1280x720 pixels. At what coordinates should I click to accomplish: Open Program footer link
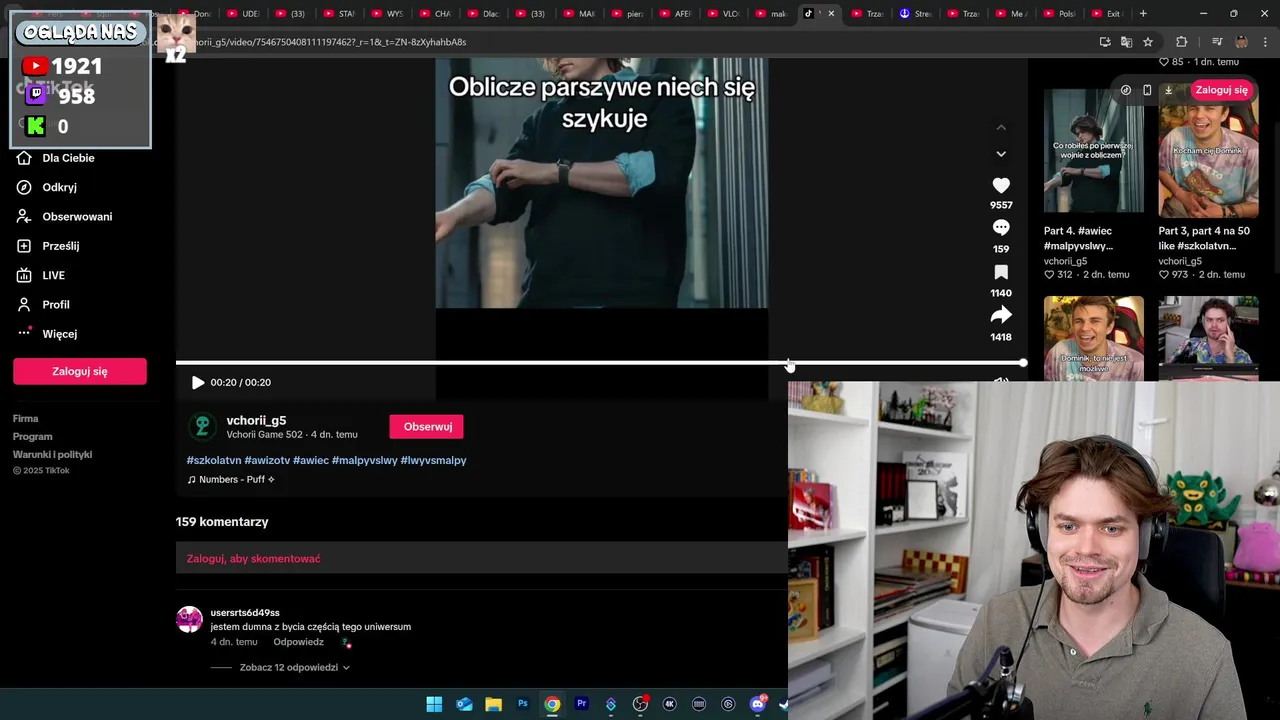[33, 437]
